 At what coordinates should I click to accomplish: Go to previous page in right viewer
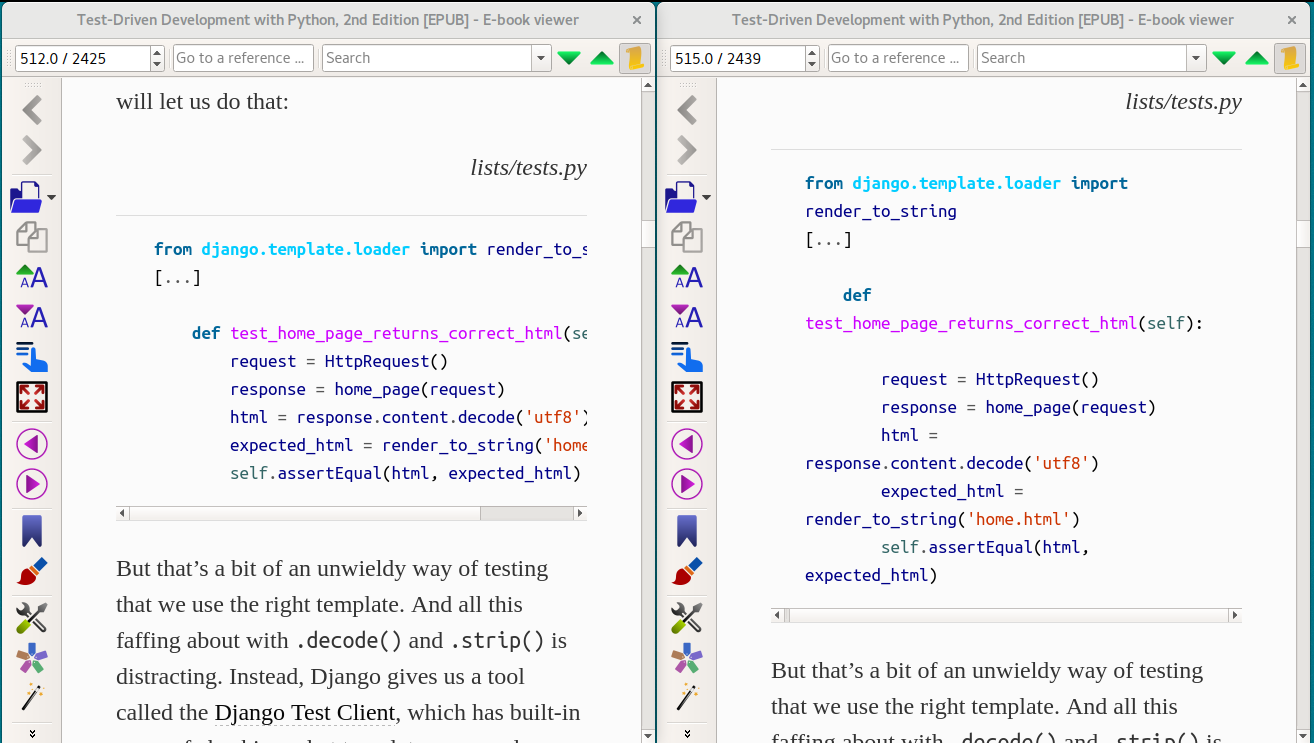(687, 444)
